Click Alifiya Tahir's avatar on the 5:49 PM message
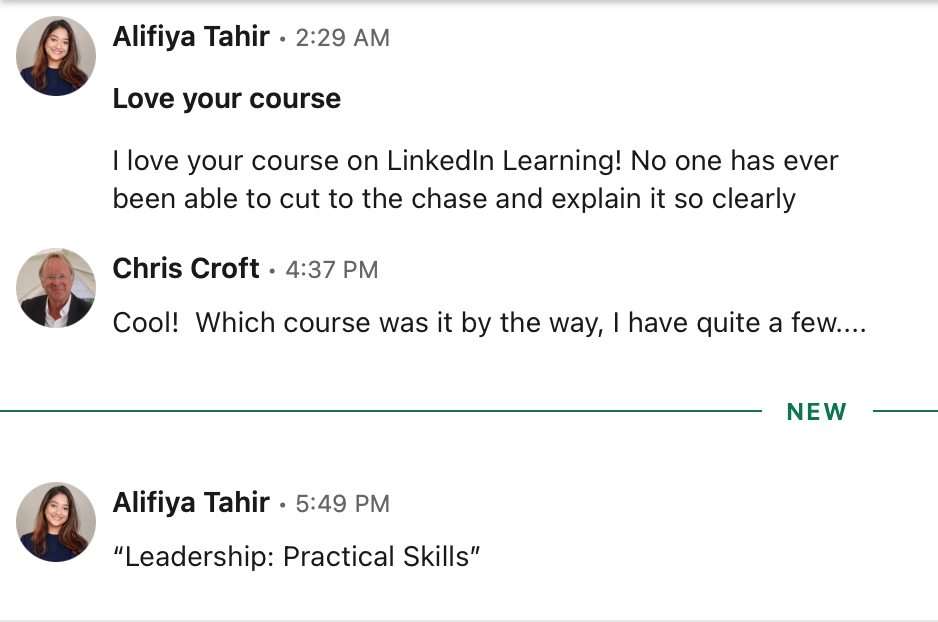The width and height of the screenshot is (938, 622). (56, 522)
